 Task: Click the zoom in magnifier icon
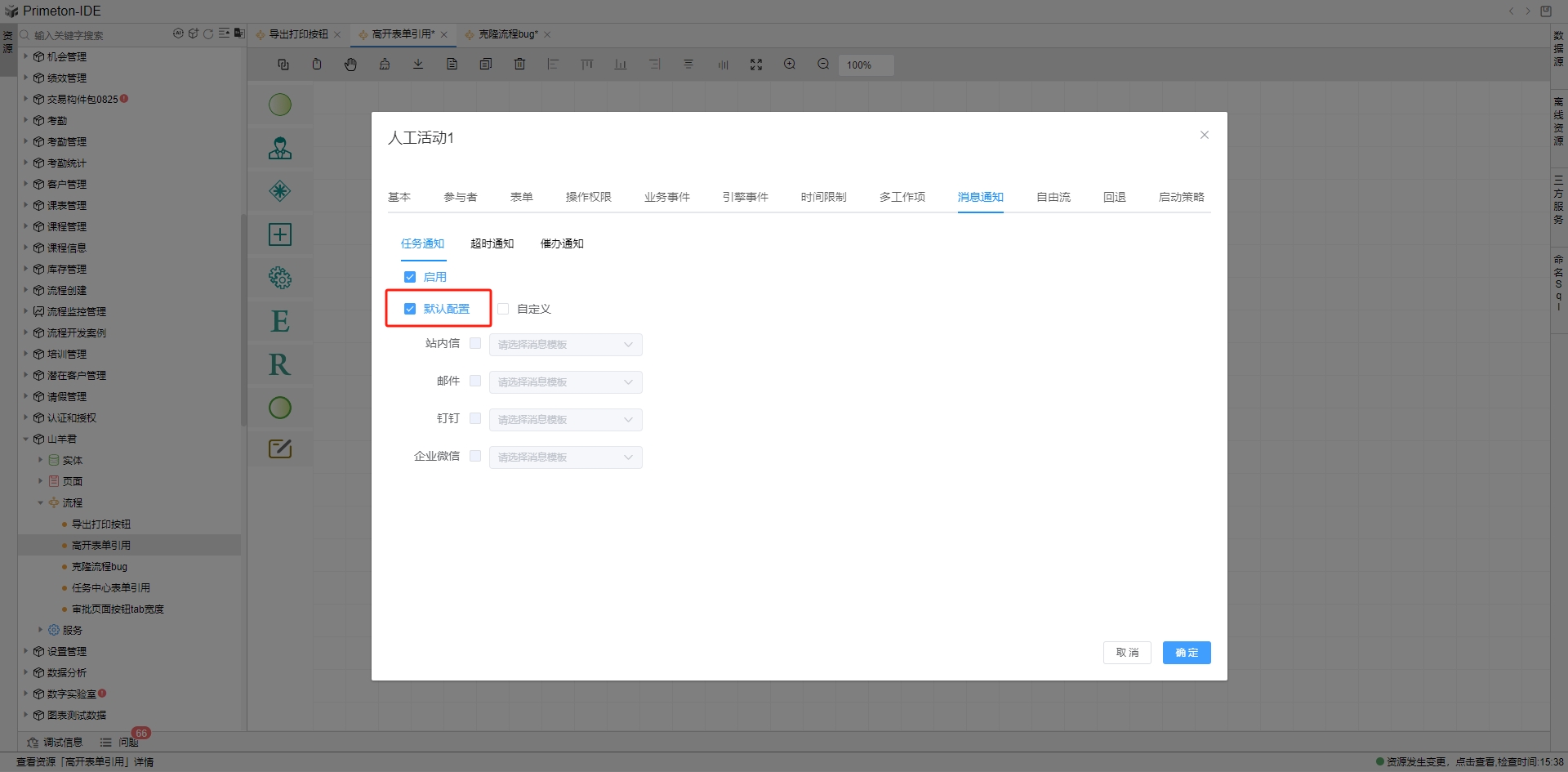(x=790, y=65)
